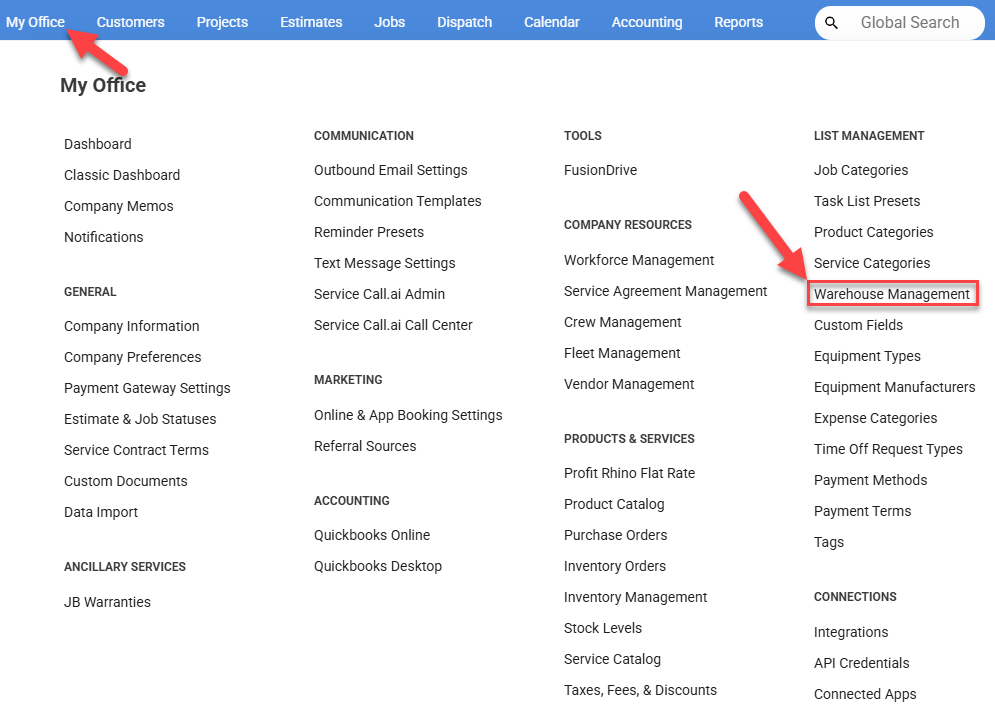
Task: Open the My Office menu
Action: [x=36, y=22]
